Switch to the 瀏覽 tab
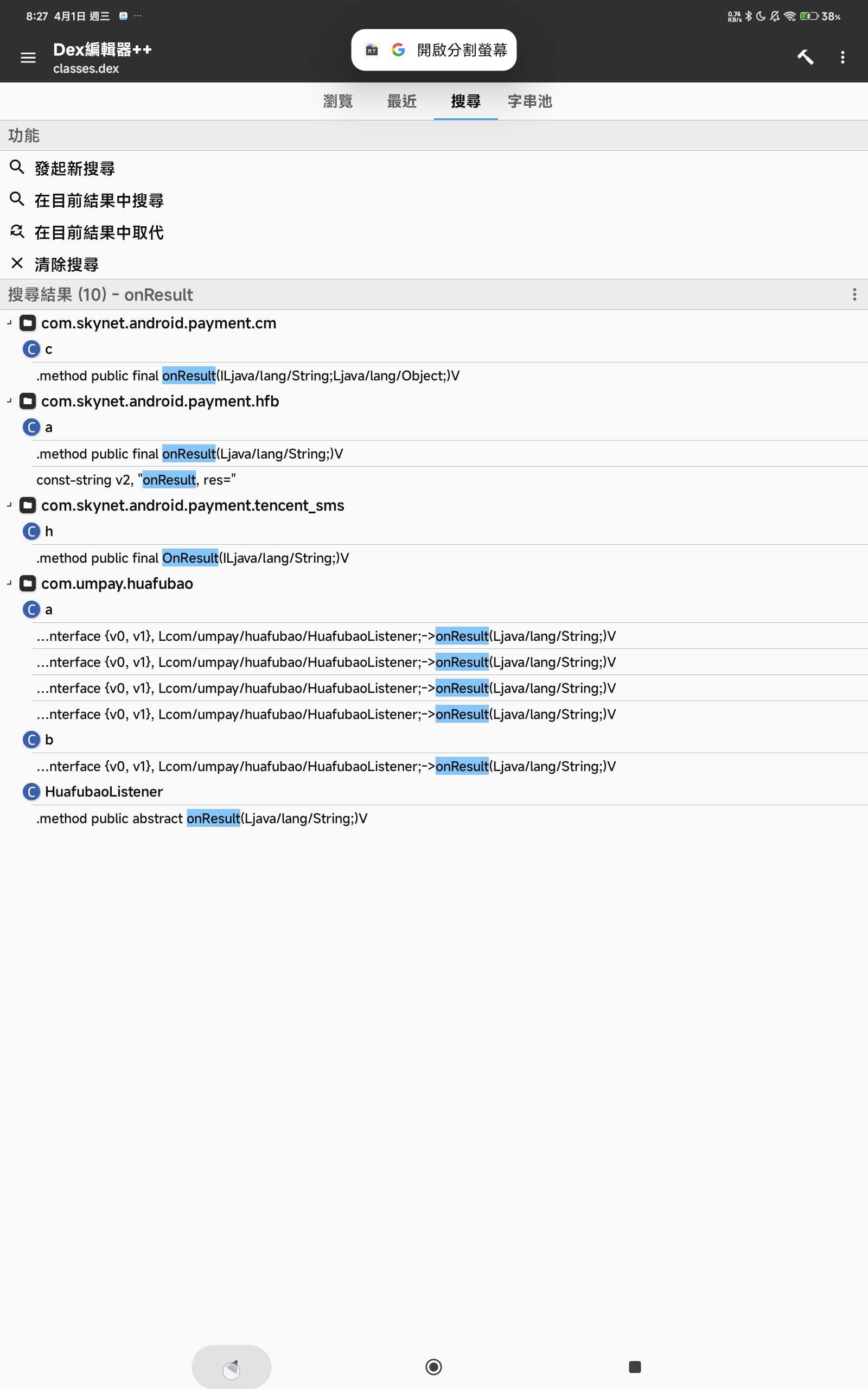868x1389 pixels. [x=337, y=101]
